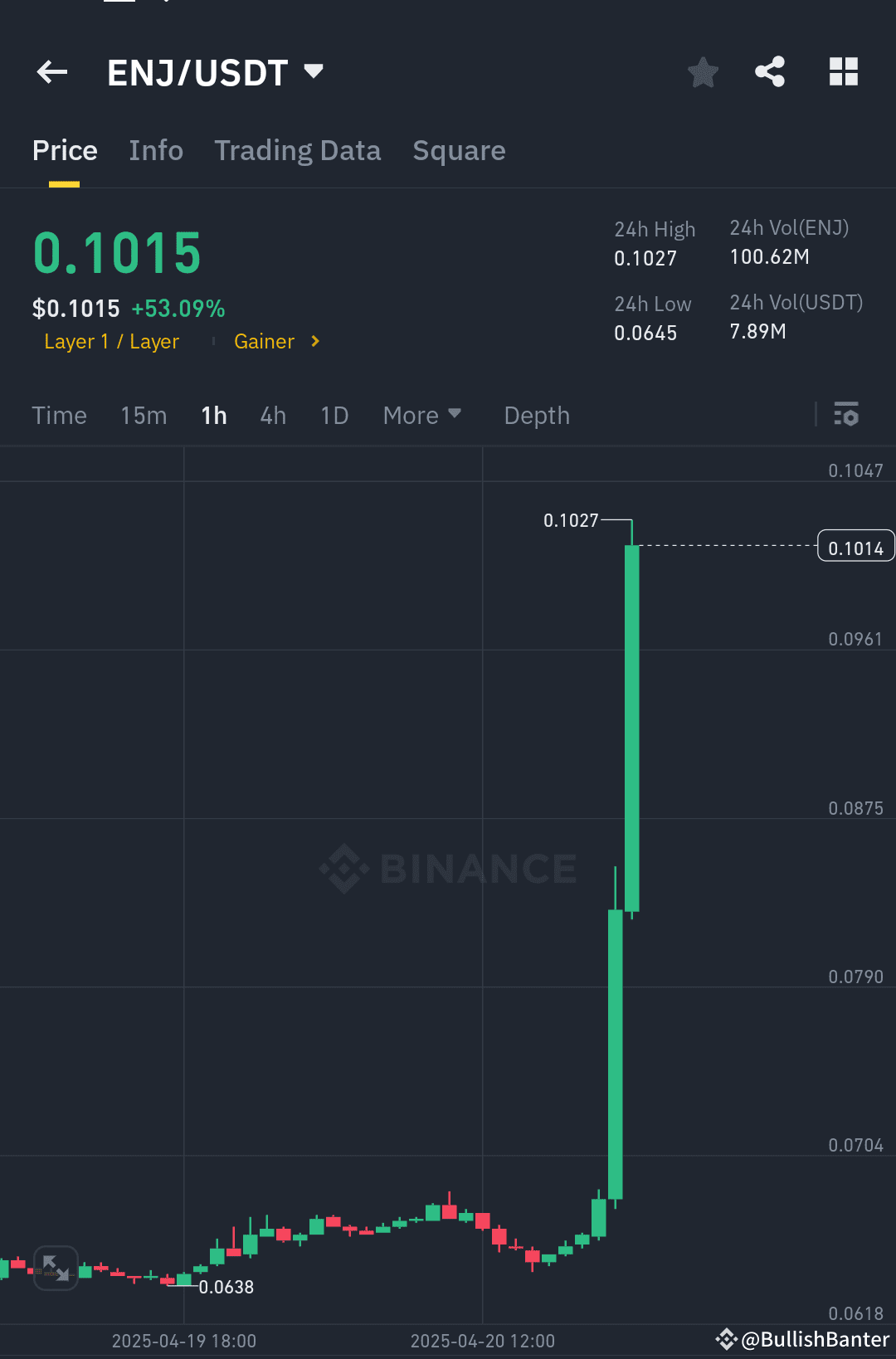Open the ENJ/USDT pair selector dropdown
This screenshot has width=896, height=1359.
pyautogui.click(x=314, y=72)
